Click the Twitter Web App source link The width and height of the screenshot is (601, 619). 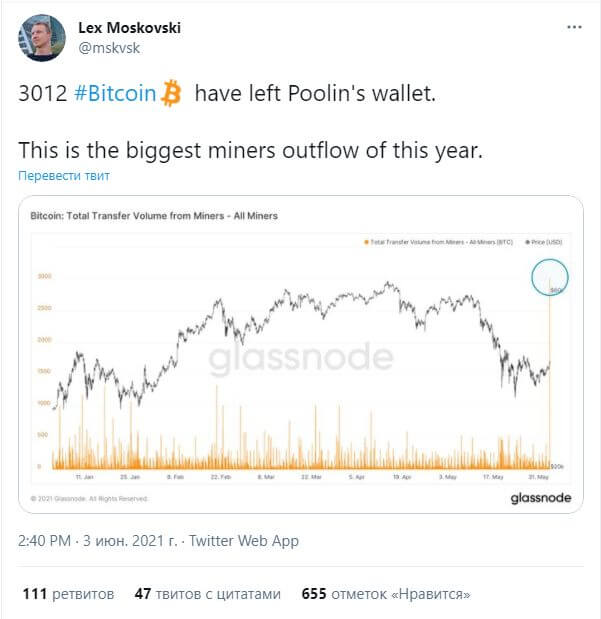(244, 541)
